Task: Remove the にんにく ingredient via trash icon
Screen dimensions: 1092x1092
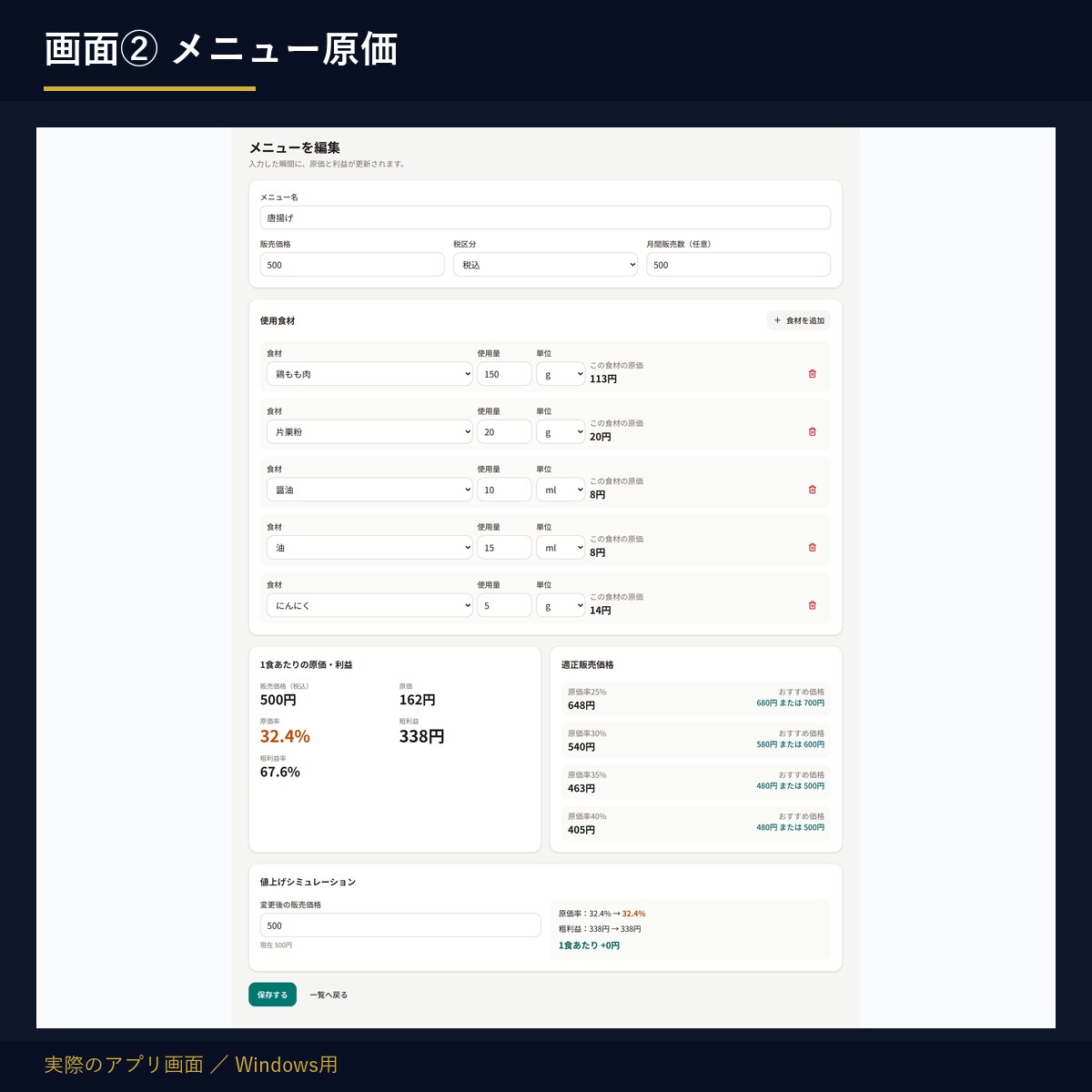Action: point(813,605)
